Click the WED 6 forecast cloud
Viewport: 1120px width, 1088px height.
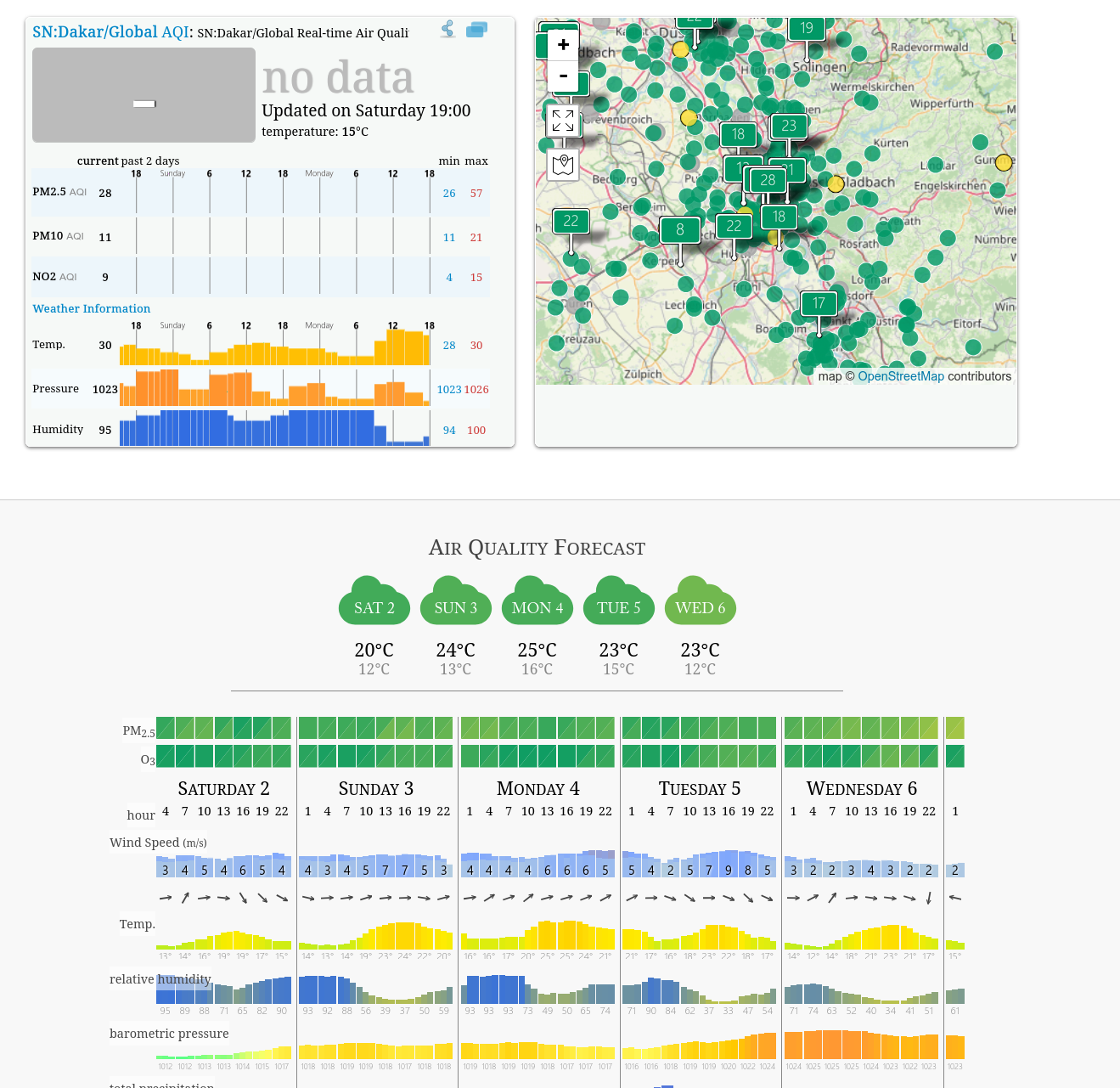coord(701,600)
